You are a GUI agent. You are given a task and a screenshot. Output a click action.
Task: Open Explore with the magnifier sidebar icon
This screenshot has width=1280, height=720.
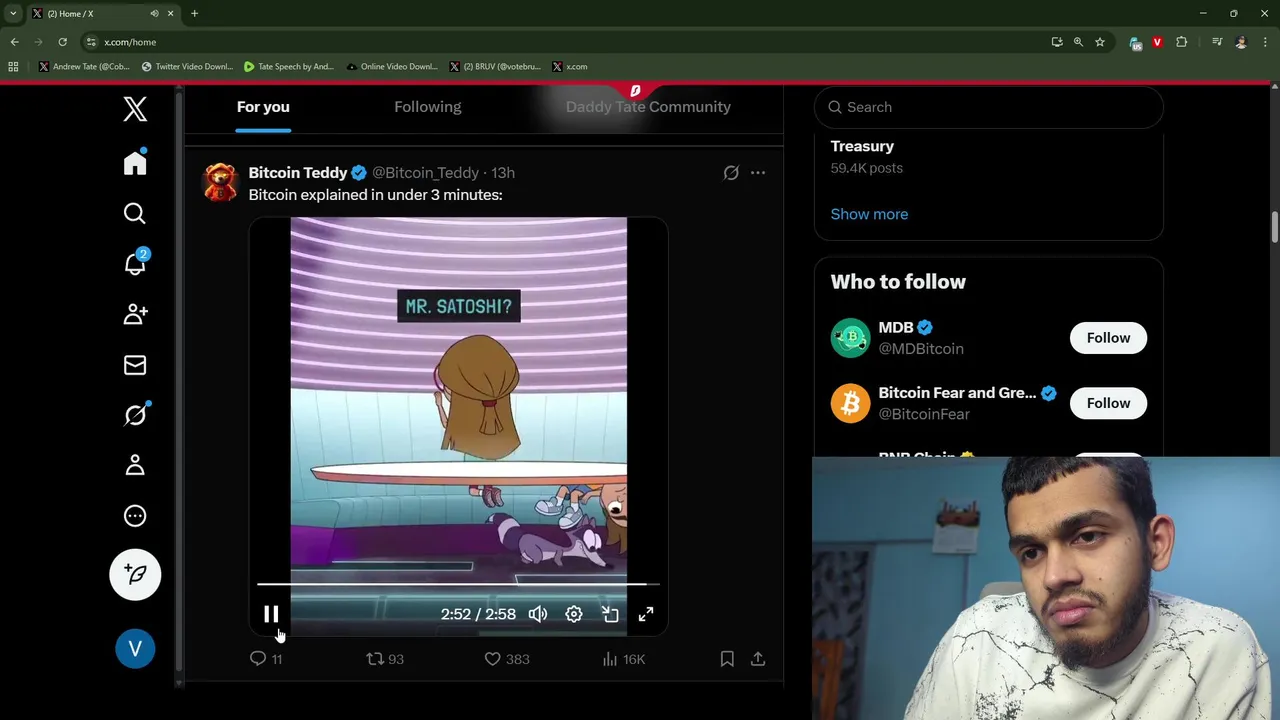135,213
